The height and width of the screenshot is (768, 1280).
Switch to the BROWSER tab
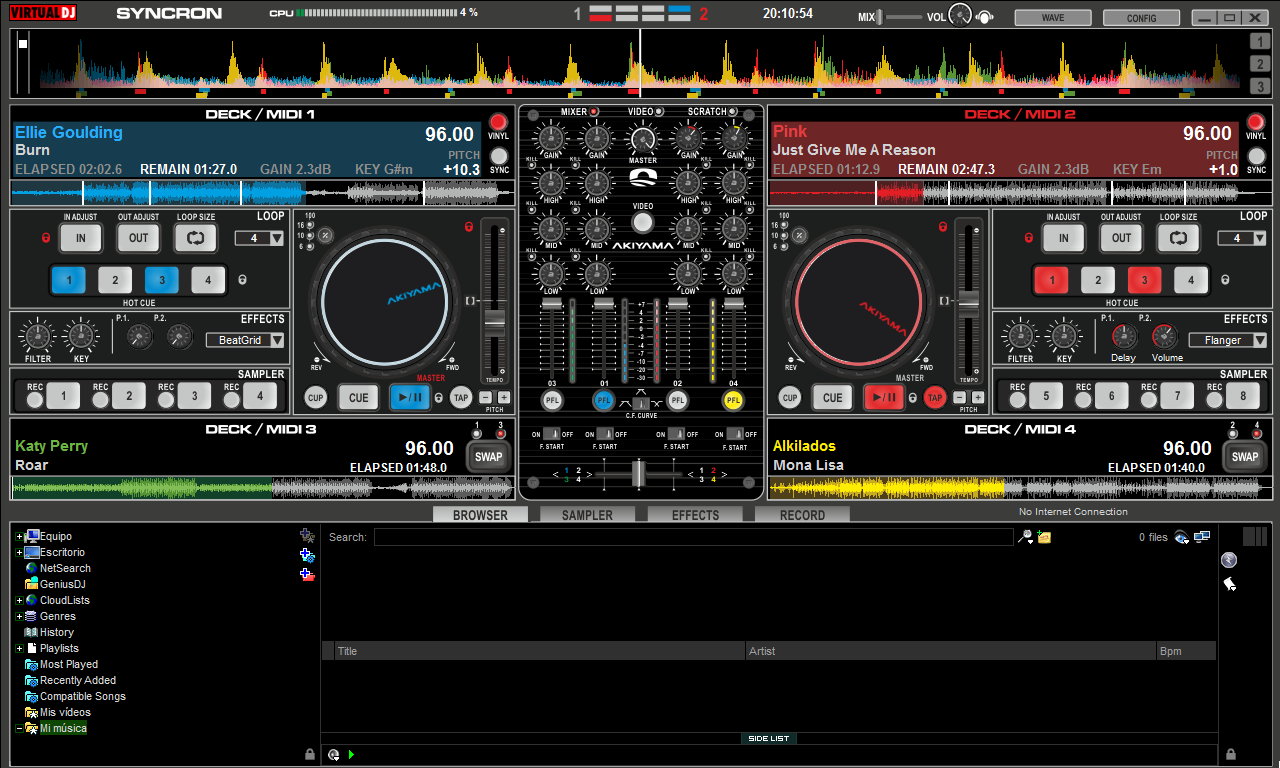point(480,515)
